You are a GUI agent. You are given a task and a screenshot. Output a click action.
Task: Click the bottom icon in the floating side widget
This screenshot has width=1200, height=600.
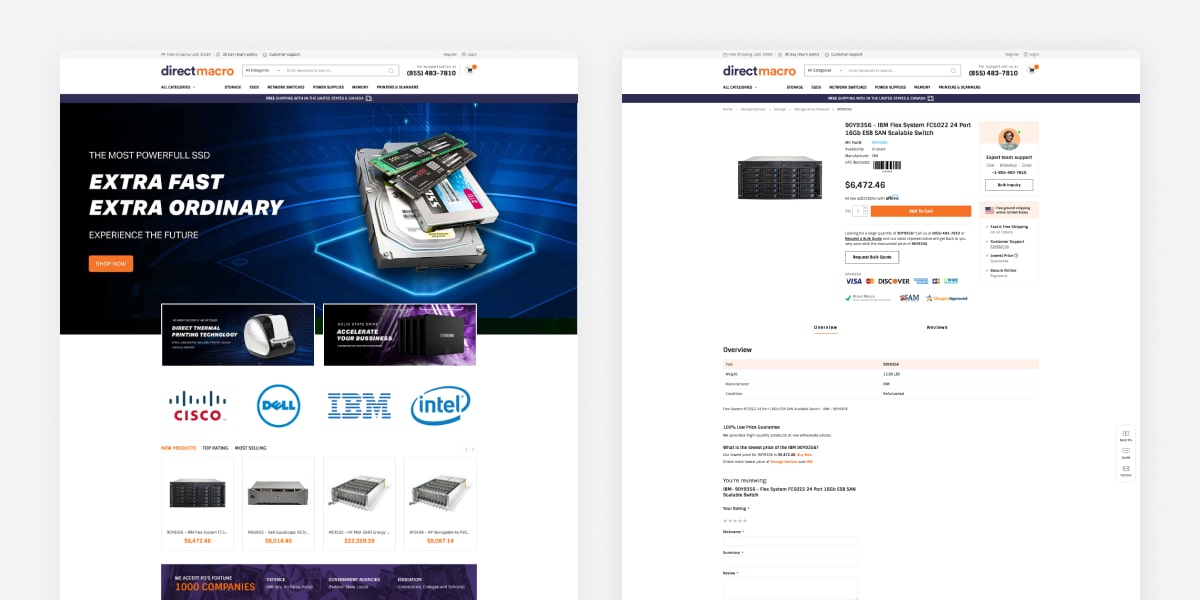coord(1126,470)
